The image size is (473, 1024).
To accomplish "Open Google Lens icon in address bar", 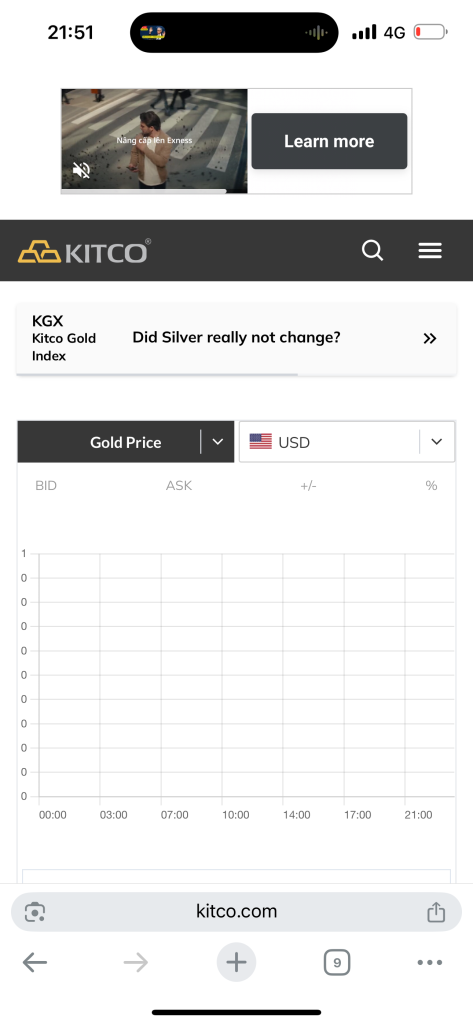I will click(35, 912).
